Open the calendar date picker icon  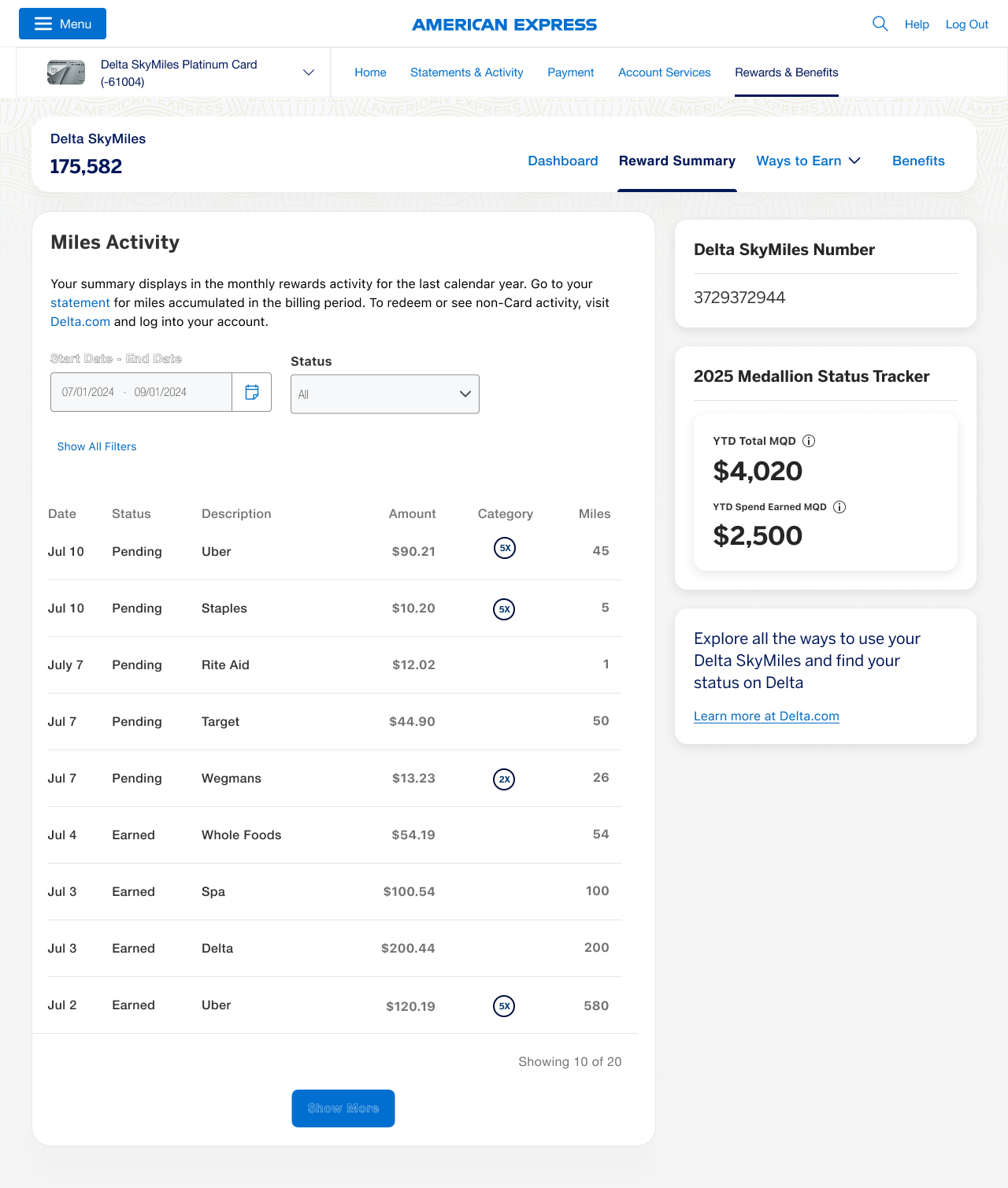point(252,392)
